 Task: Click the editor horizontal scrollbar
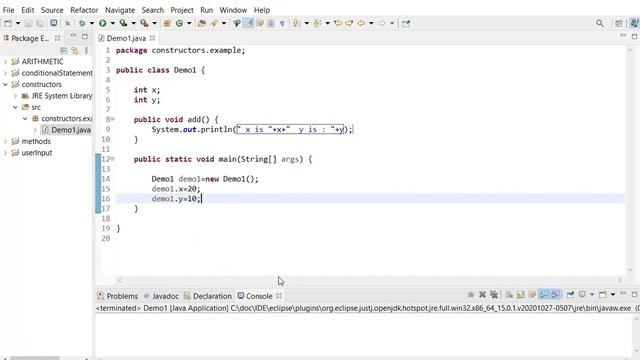pos(369,280)
